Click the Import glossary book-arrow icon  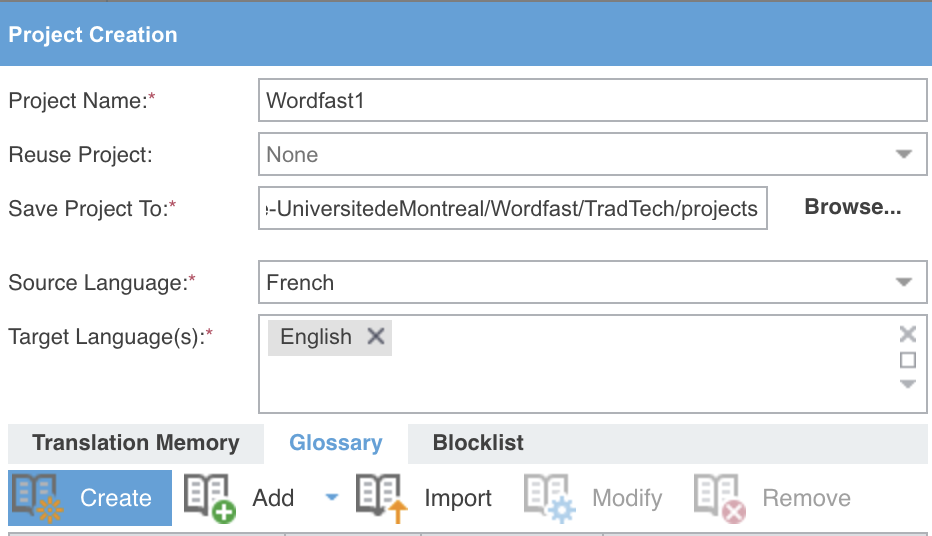point(382,498)
